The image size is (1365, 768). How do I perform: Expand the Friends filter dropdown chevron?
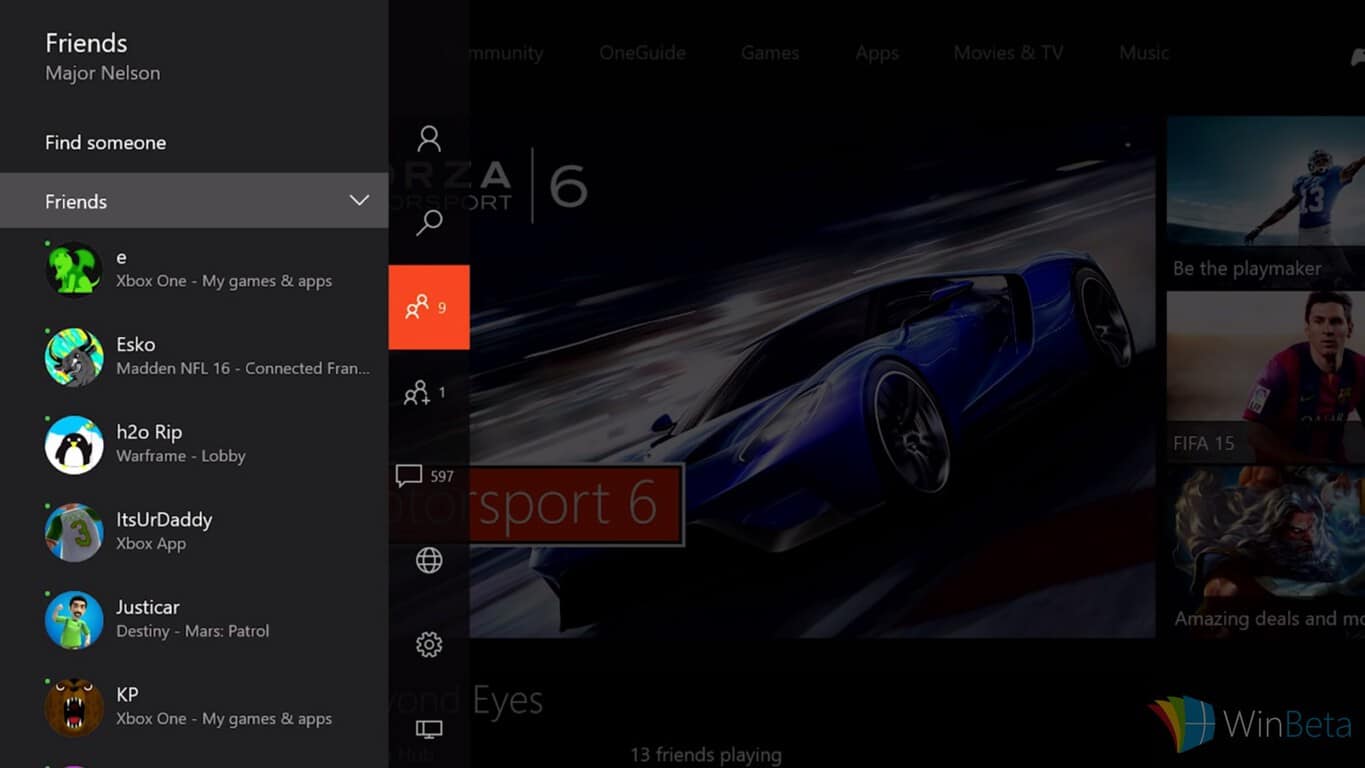point(359,201)
